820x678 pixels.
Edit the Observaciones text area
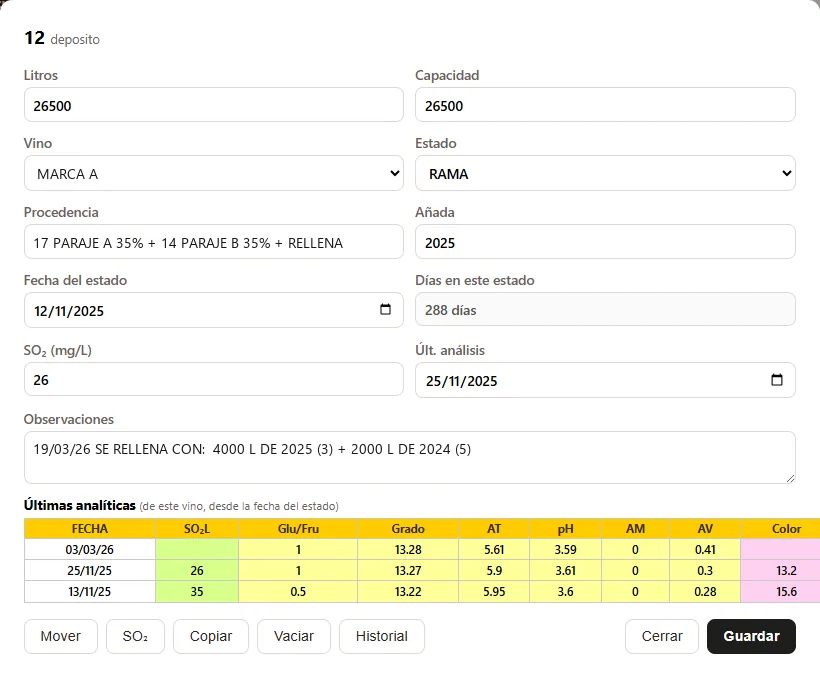click(409, 458)
